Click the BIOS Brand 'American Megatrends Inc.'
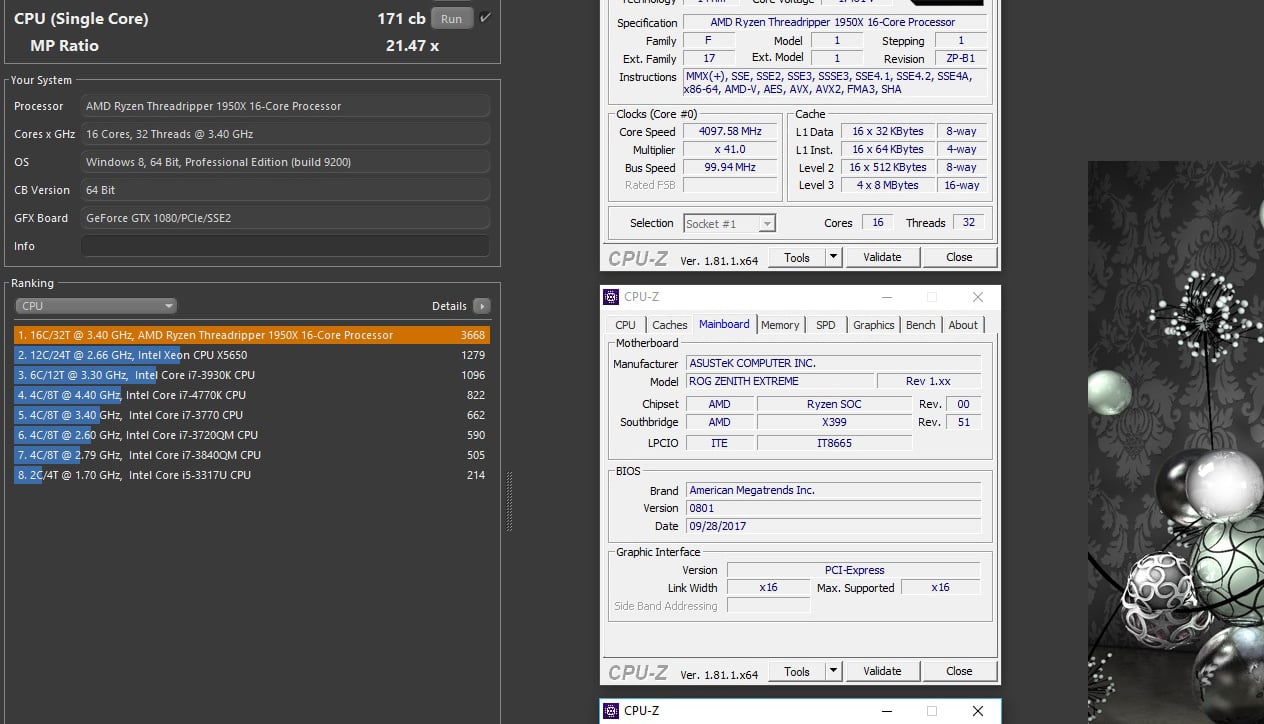The image size is (1264, 724). click(x=833, y=491)
